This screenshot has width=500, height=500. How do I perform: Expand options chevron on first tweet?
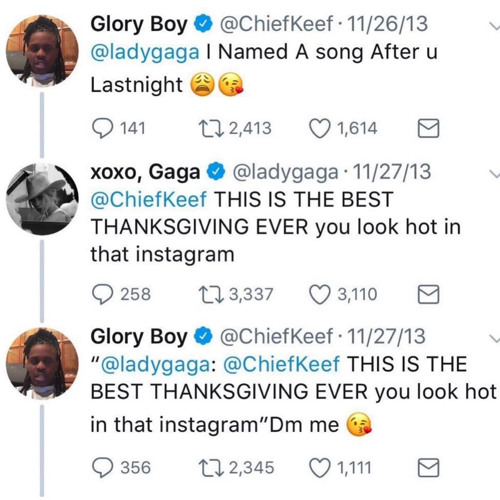click(495, 26)
